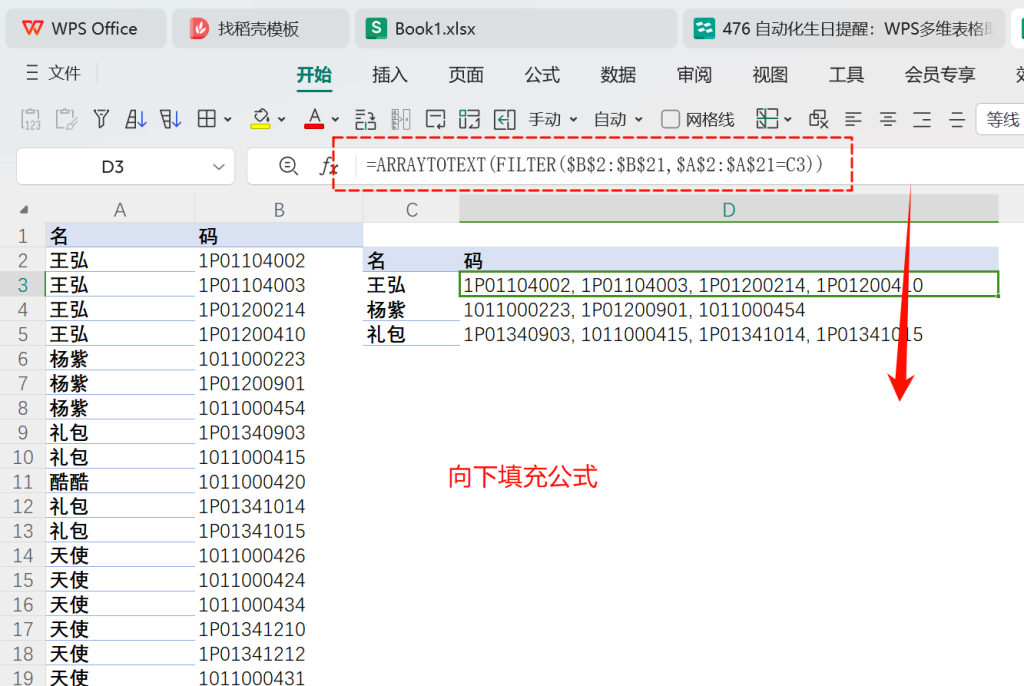1024x686 pixels.
Task: Click the wrap text icon
Action: coord(435,120)
